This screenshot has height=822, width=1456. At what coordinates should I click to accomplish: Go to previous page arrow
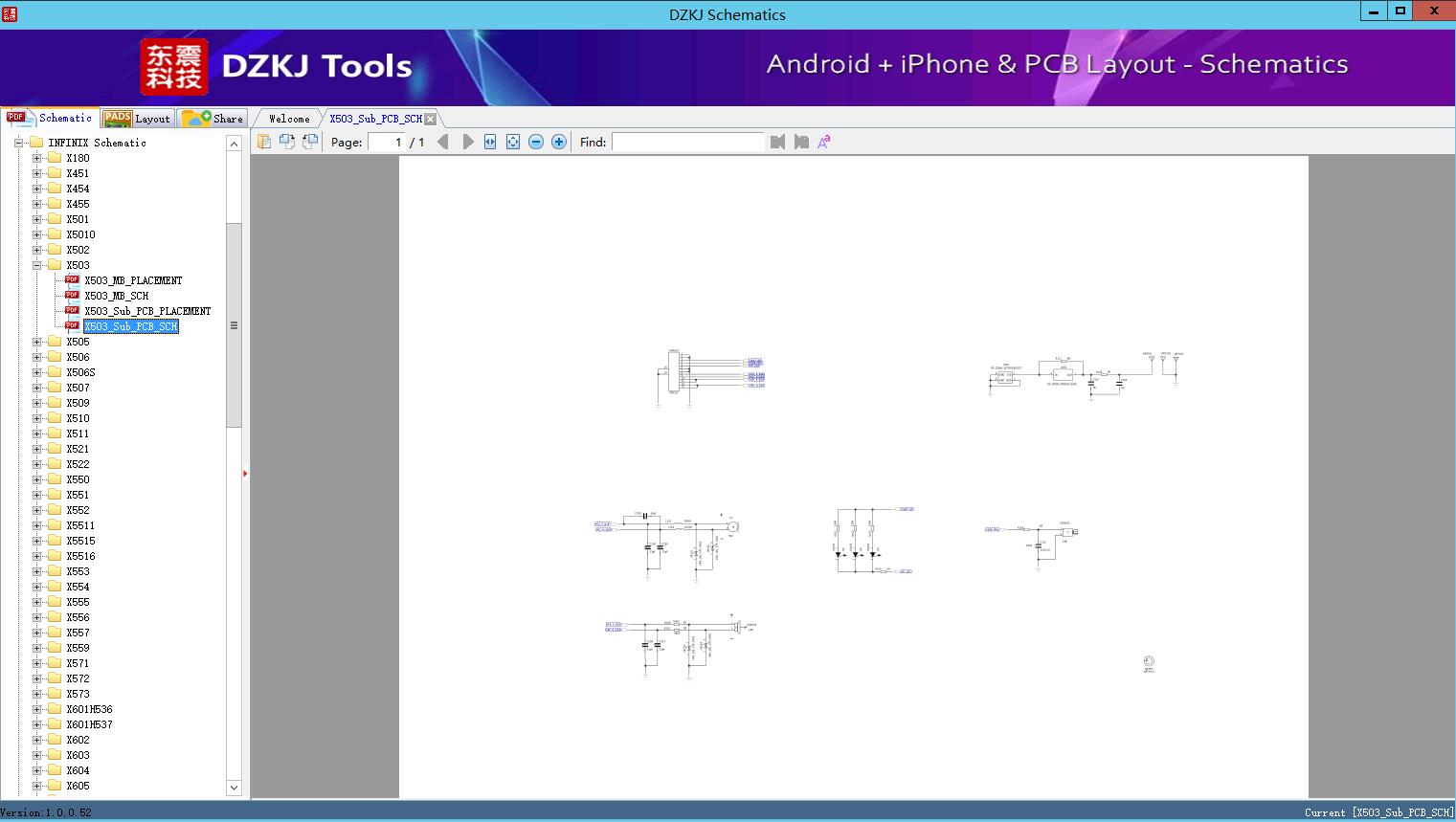442,142
